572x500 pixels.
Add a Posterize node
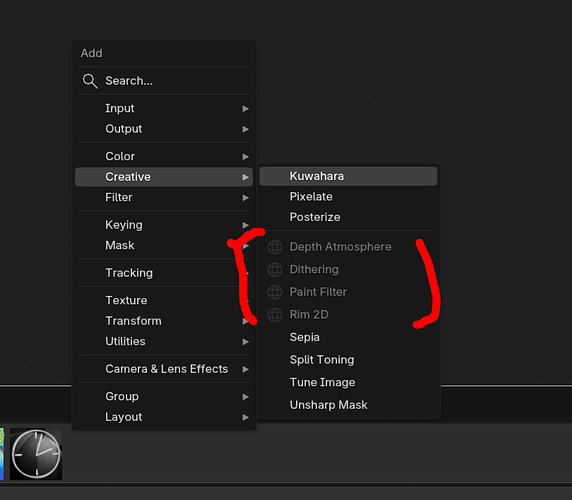pos(348,217)
